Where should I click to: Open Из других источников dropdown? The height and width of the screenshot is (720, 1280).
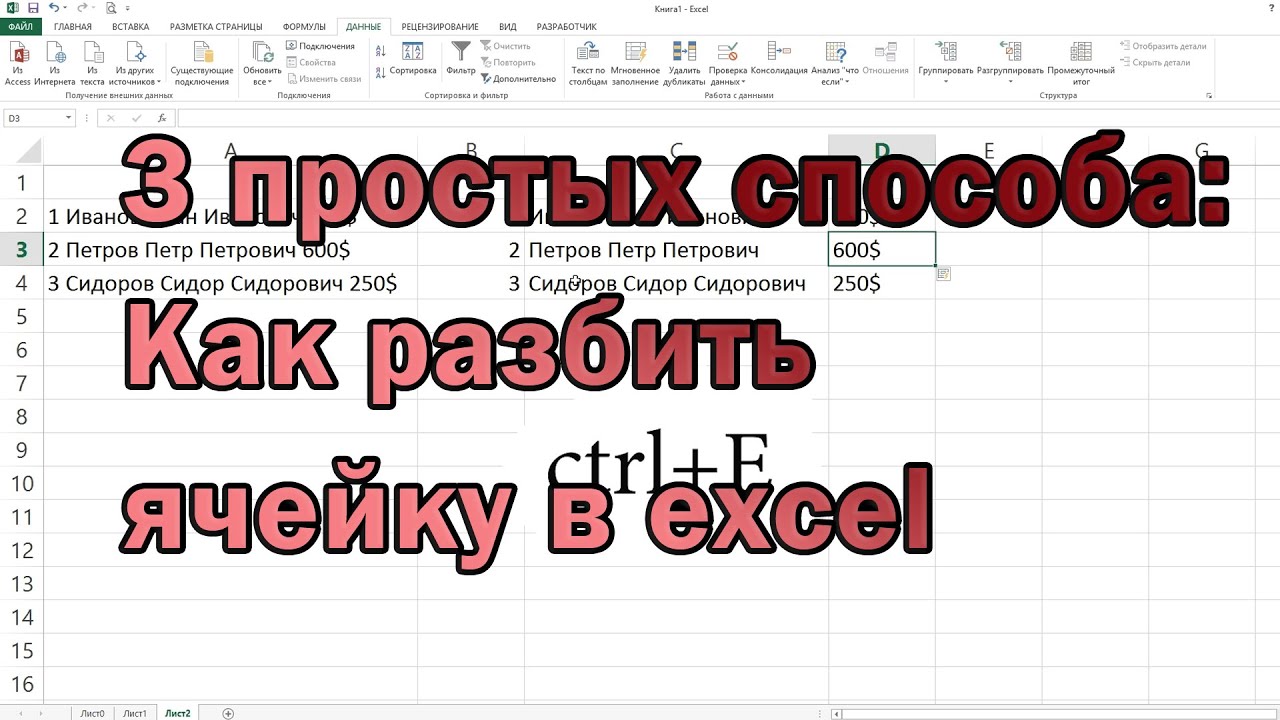coord(137,63)
